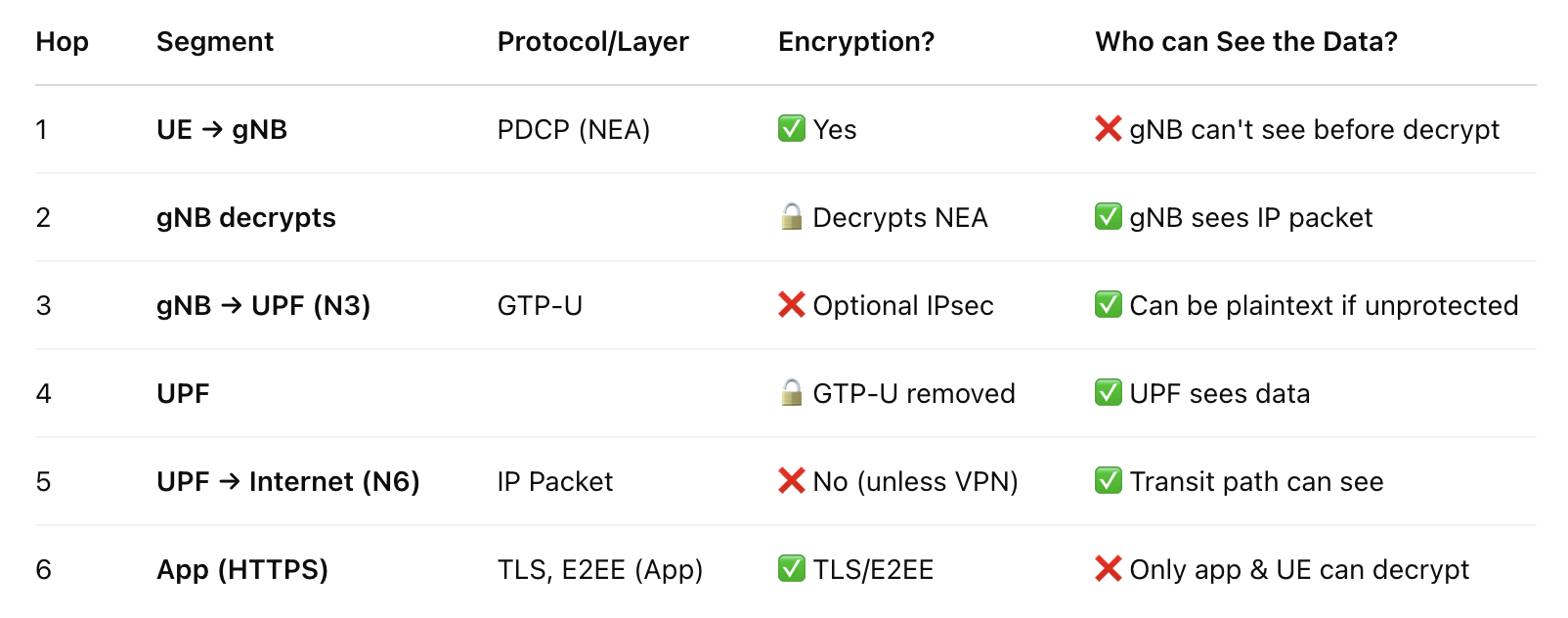Click the green check beside "gNB sees IP packet"
Image resolution: width=1568 pixels, height=618 pixels.
[1108, 217]
